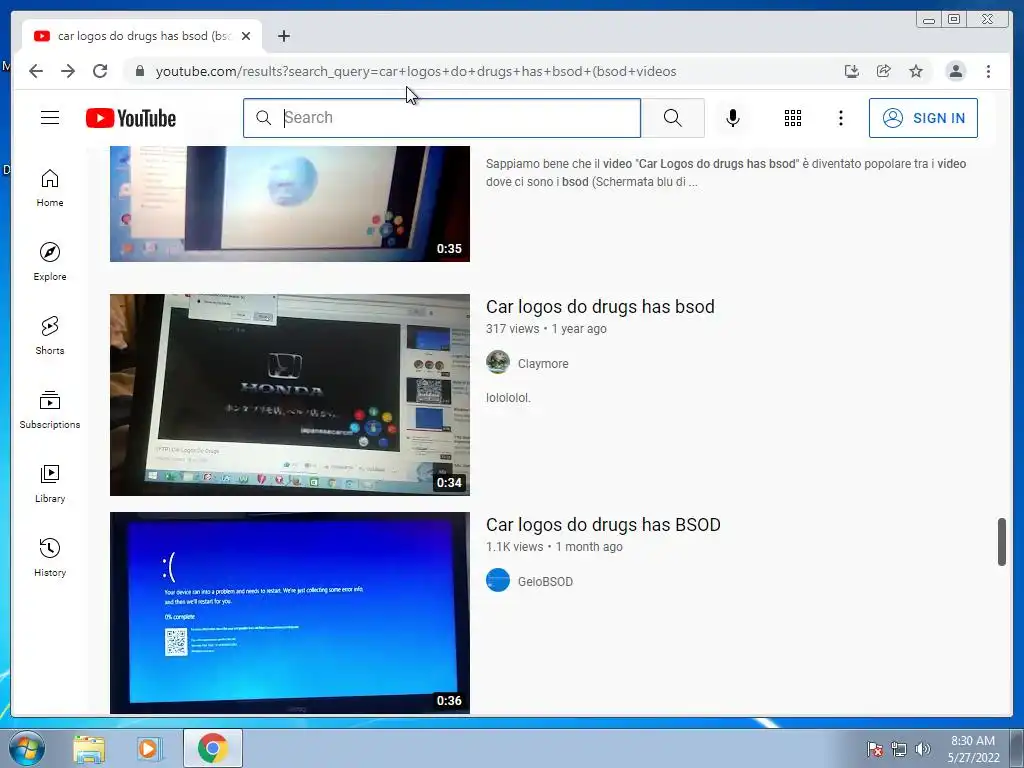Open the GeloBSOD channel name
The image size is (1024, 768).
tap(545, 581)
